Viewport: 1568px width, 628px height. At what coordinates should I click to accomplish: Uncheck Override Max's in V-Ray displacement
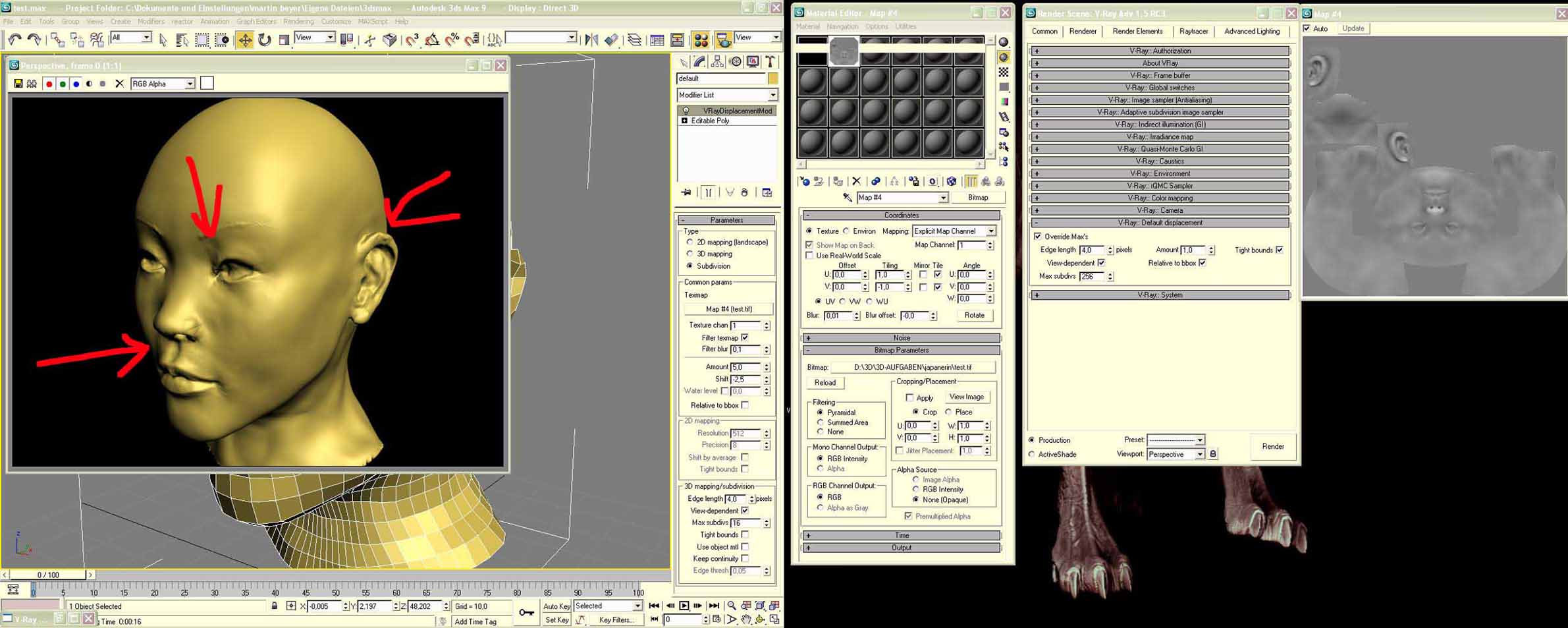pos(1038,237)
